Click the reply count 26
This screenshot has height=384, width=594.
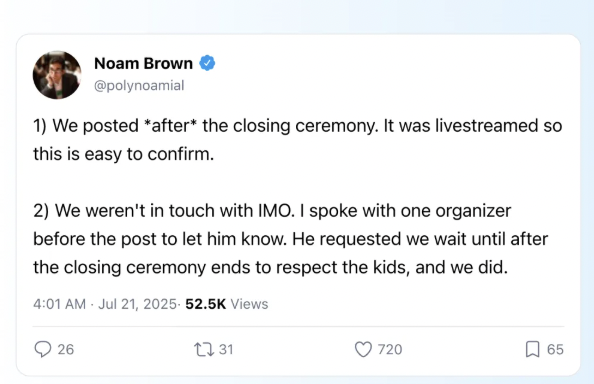66,350
